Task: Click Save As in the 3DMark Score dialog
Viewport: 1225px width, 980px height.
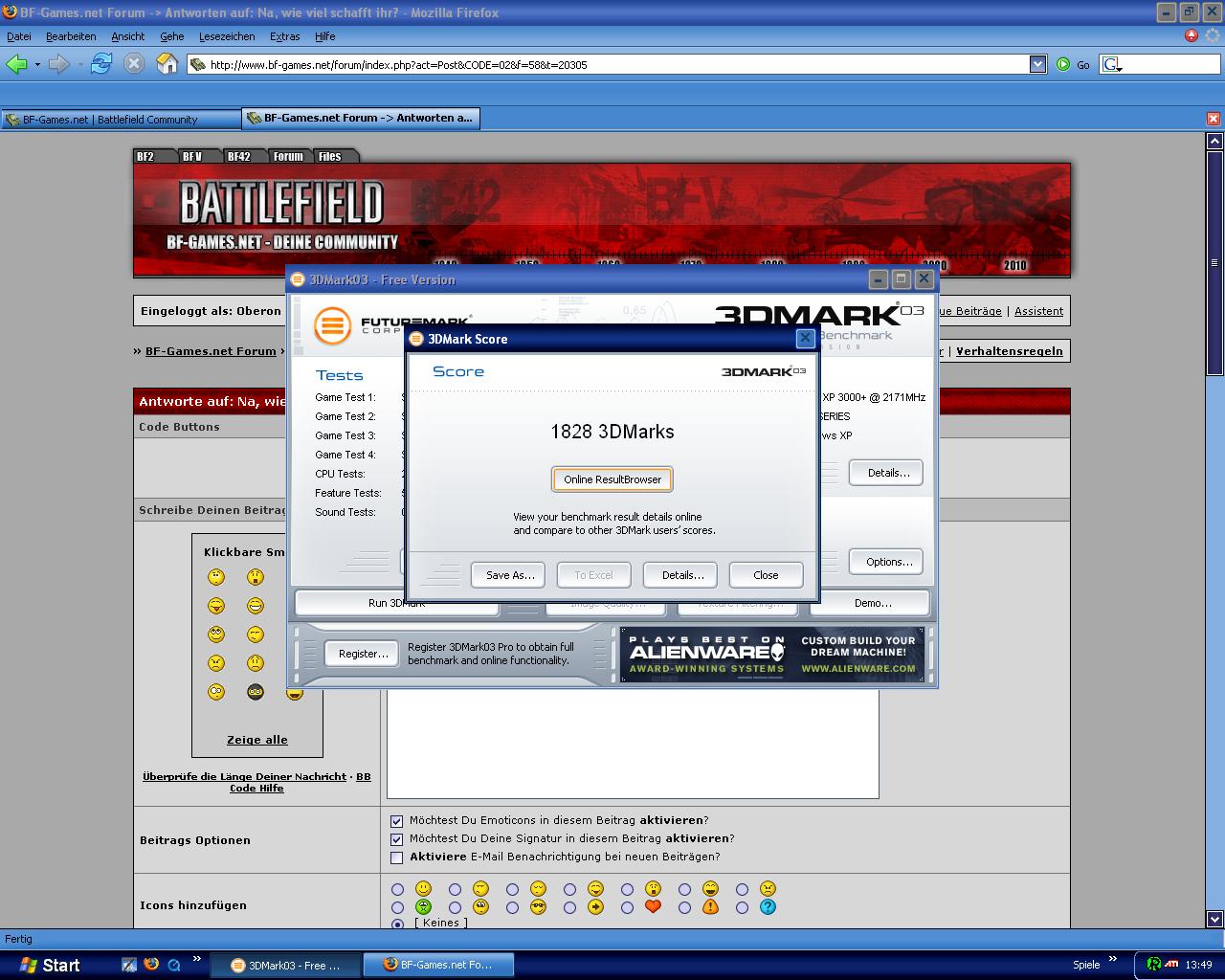Action: (x=509, y=575)
